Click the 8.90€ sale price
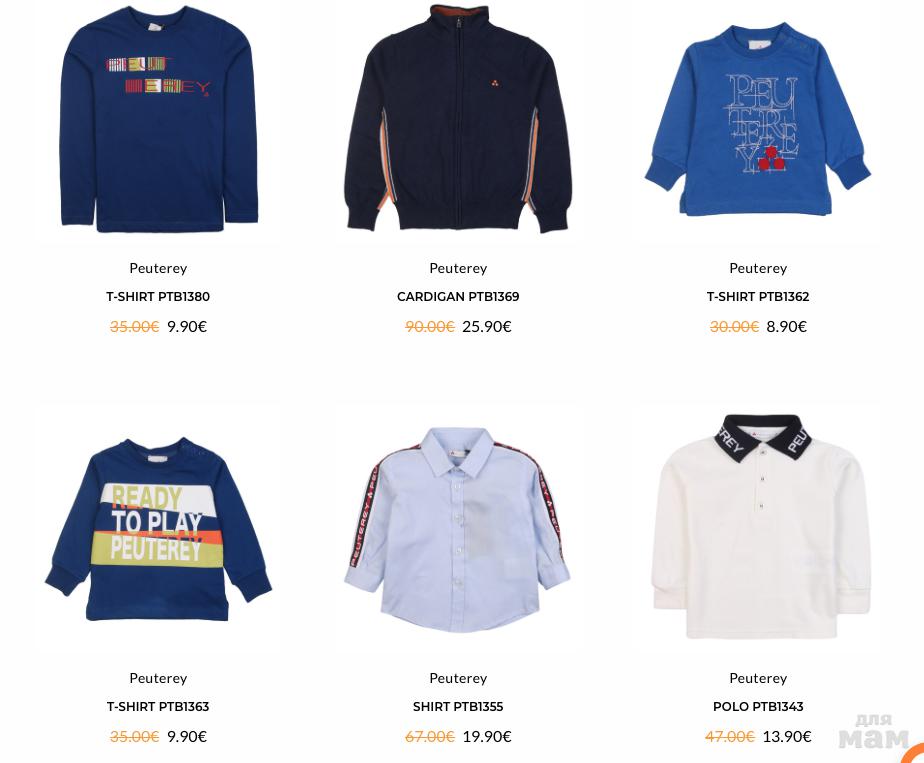Screen dimensions: 924x763 point(786,326)
